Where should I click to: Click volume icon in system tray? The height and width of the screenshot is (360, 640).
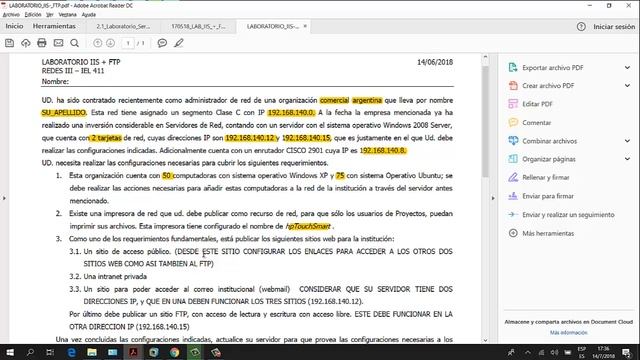(554, 352)
